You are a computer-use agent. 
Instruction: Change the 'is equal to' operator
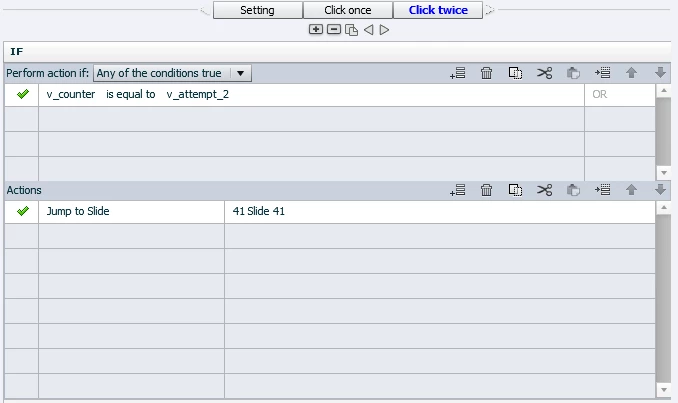131,94
